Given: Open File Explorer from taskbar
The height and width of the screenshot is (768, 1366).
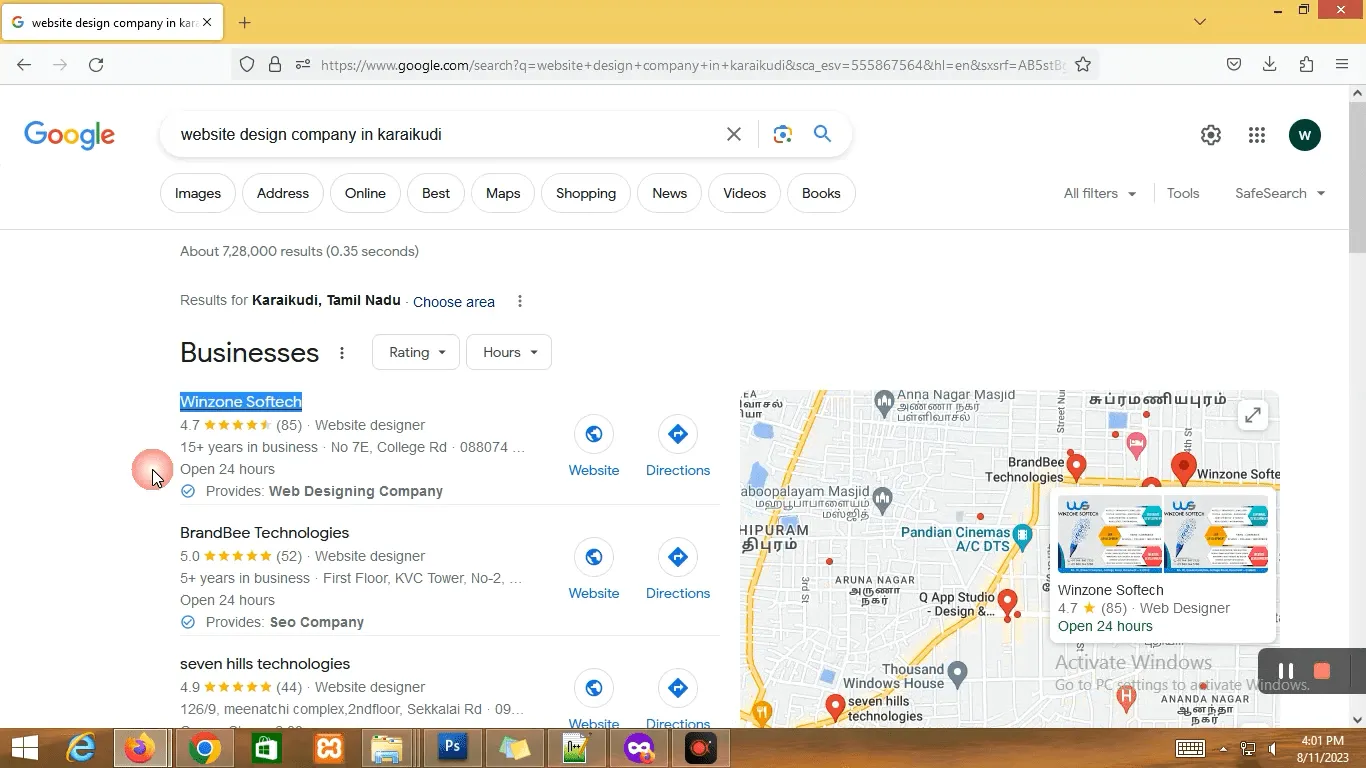Looking at the screenshot, I should (388, 748).
